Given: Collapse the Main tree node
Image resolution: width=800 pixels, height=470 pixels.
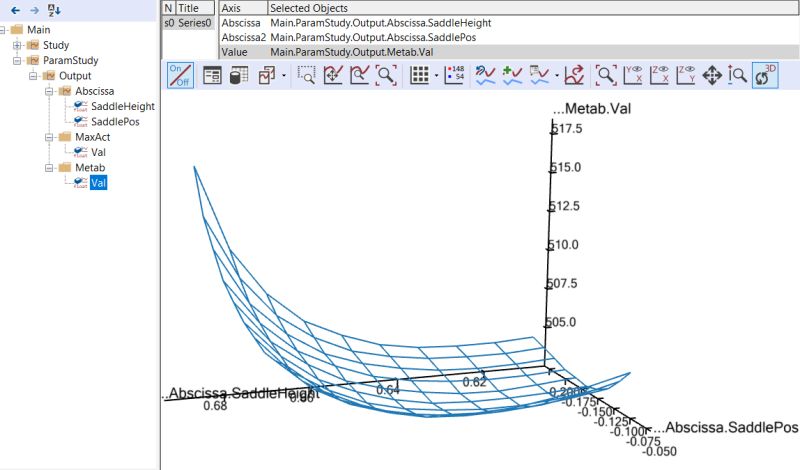Looking at the screenshot, I should pos(2,30).
